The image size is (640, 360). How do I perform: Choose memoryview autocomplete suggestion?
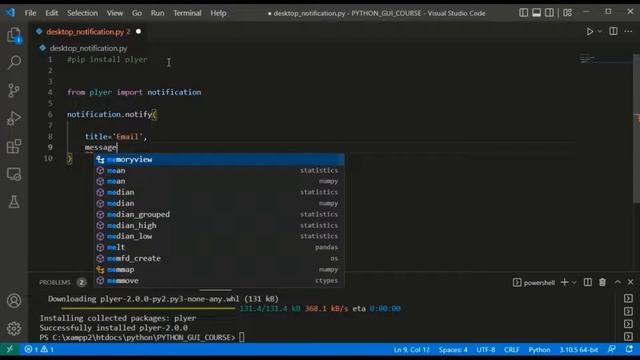coord(220,159)
